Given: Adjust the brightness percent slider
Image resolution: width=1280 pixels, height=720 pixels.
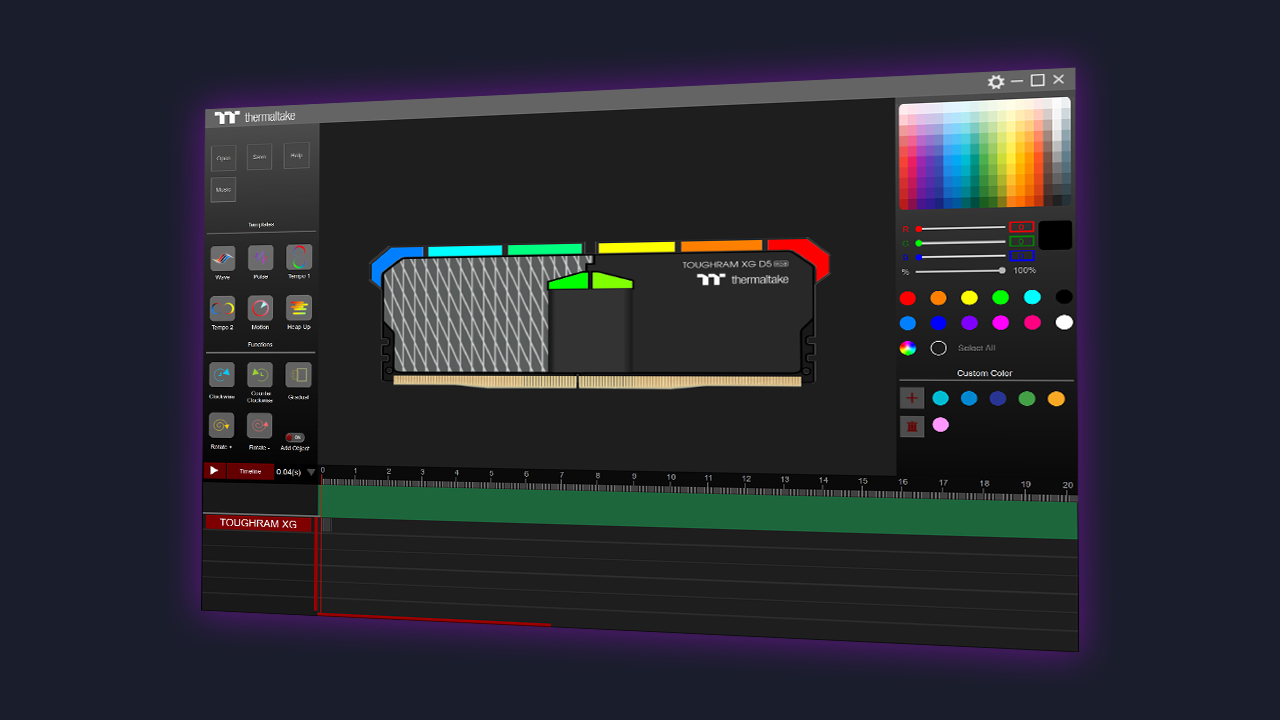Looking at the screenshot, I should click(960, 270).
